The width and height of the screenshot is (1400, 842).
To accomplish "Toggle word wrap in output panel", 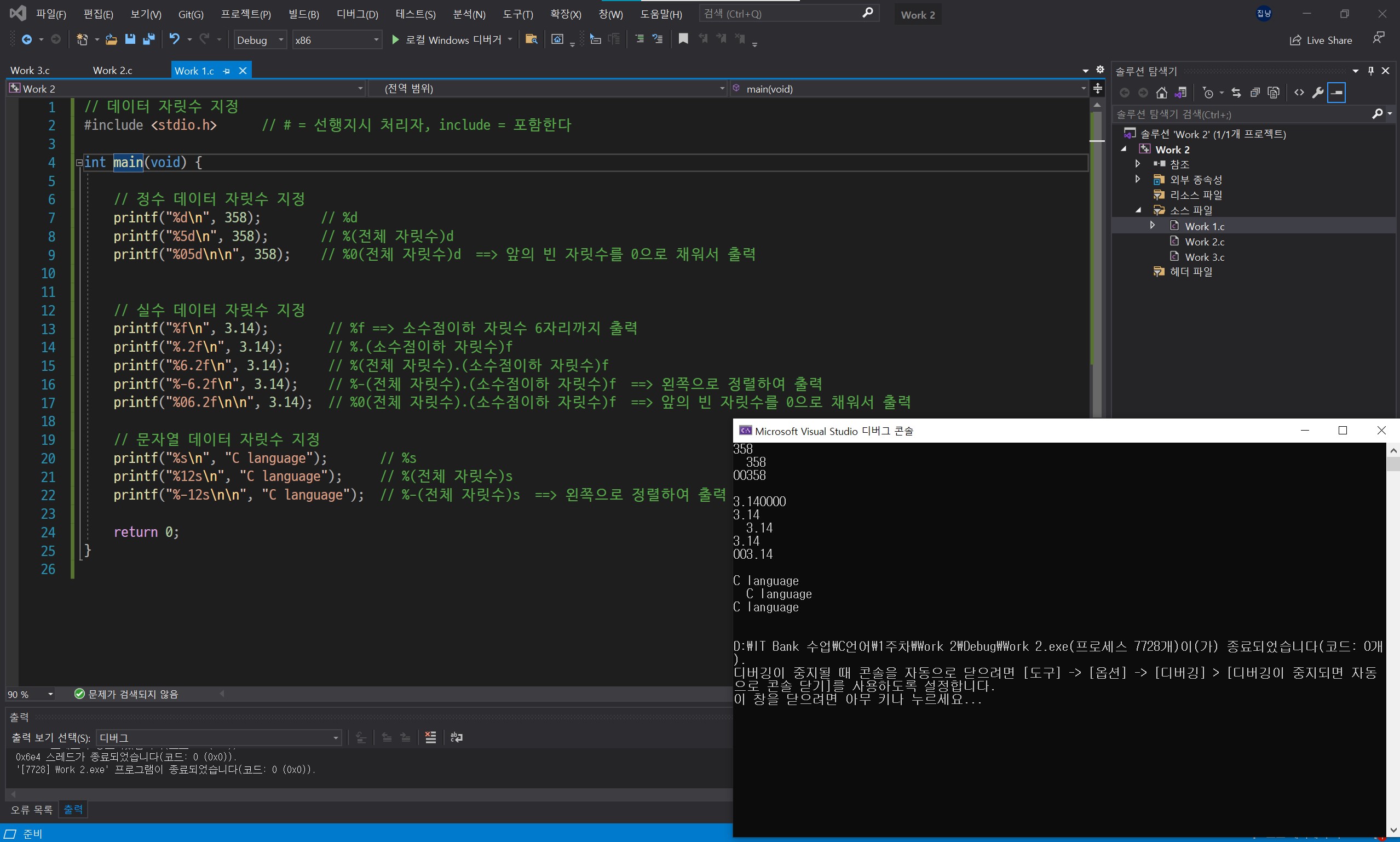I will coord(457,737).
